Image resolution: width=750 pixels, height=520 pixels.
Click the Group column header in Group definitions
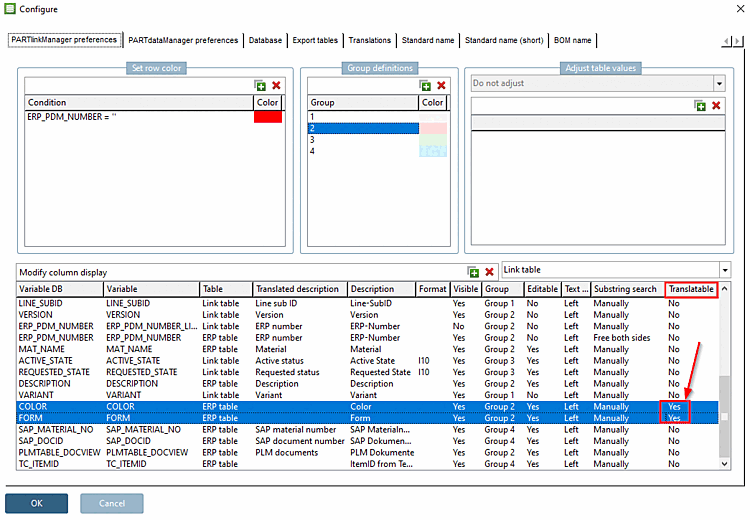[363, 102]
